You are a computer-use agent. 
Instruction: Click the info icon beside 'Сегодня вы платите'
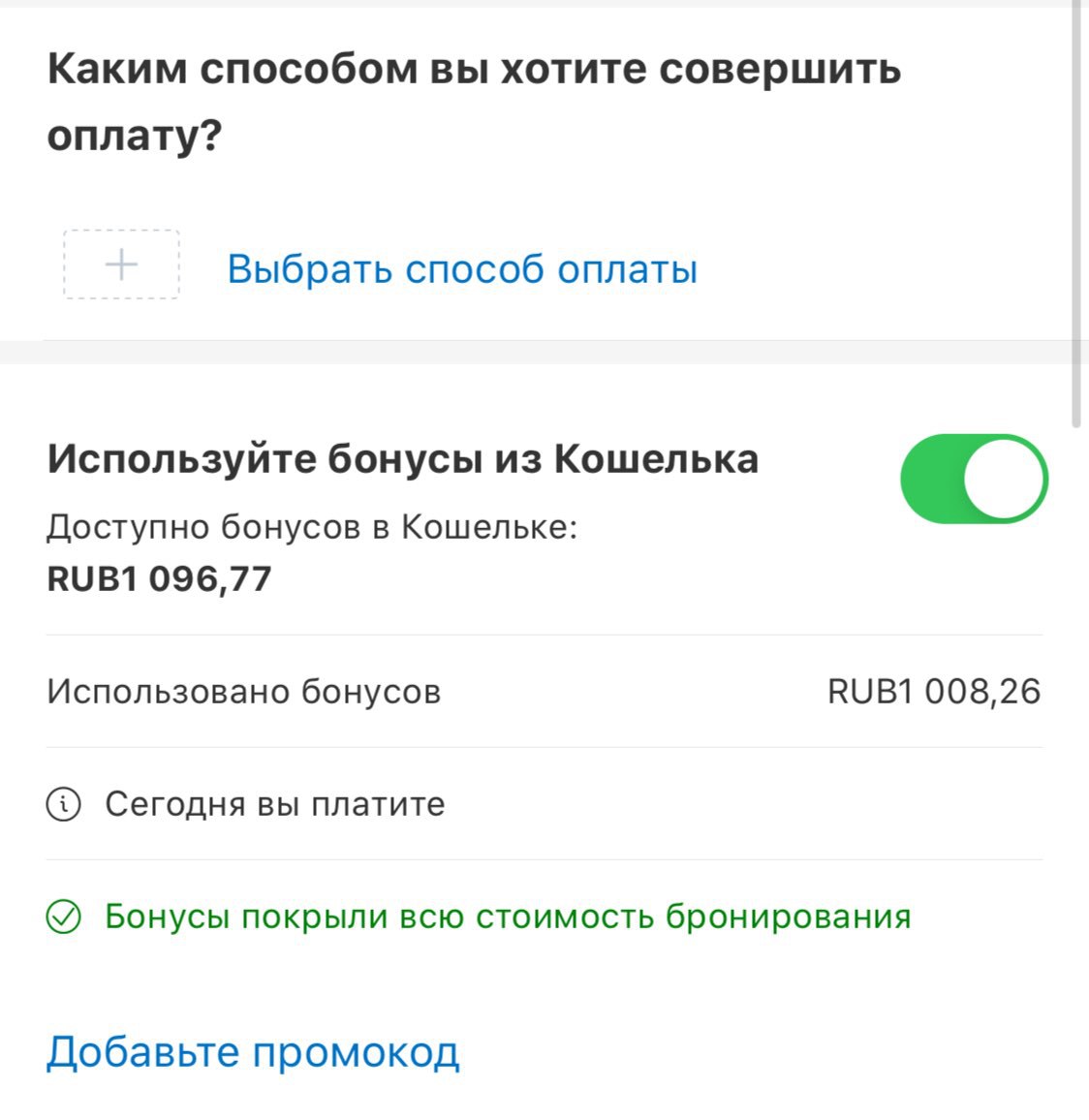click(64, 804)
